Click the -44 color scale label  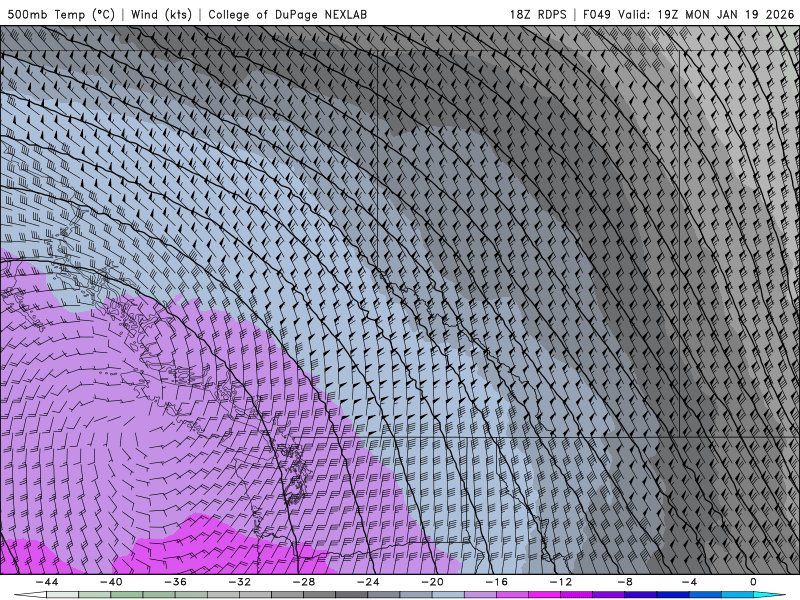(47, 582)
